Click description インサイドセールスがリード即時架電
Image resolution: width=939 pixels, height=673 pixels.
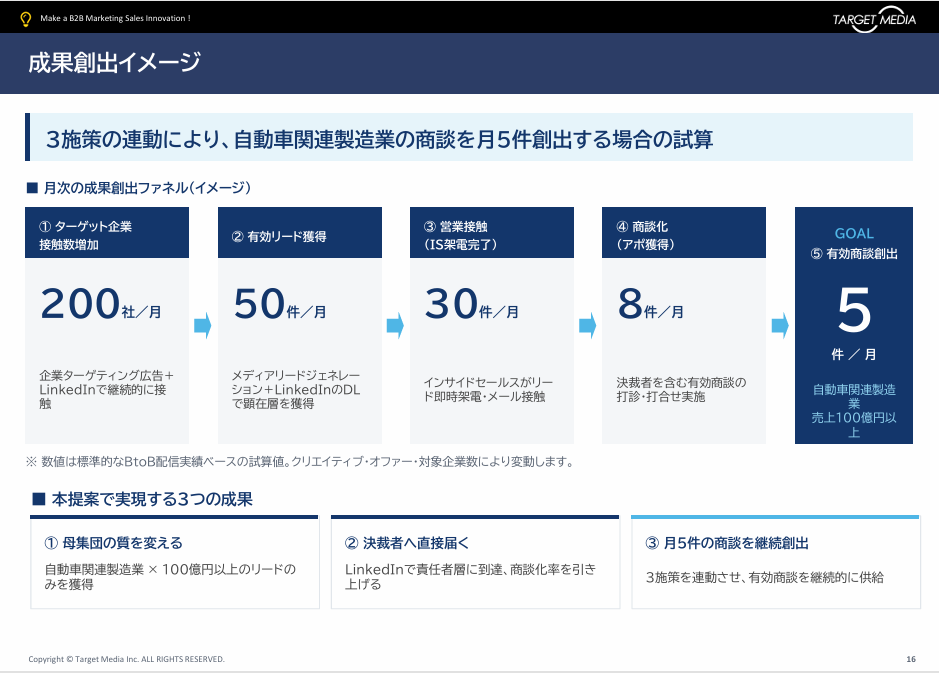pyautogui.click(x=489, y=389)
